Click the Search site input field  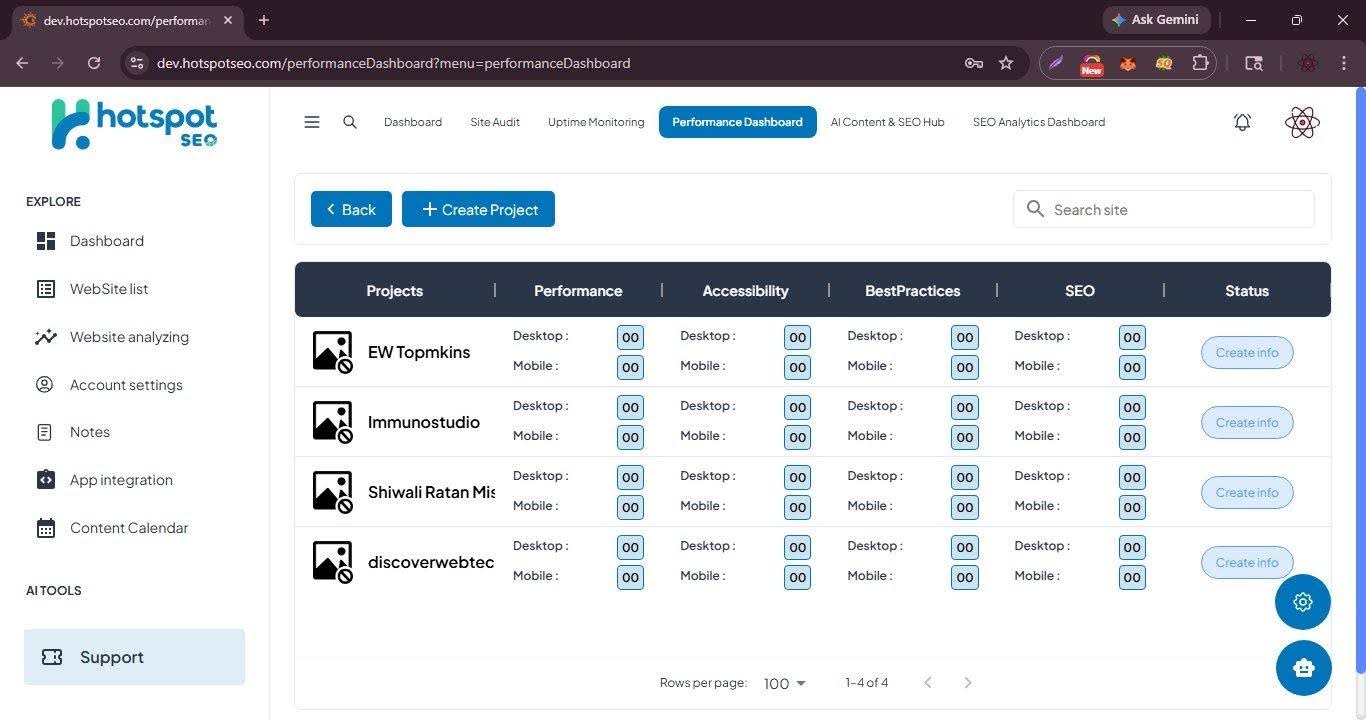click(1164, 209)
